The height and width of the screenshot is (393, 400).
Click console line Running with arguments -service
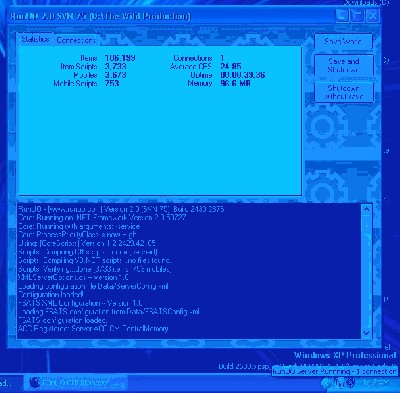[79, 226]
